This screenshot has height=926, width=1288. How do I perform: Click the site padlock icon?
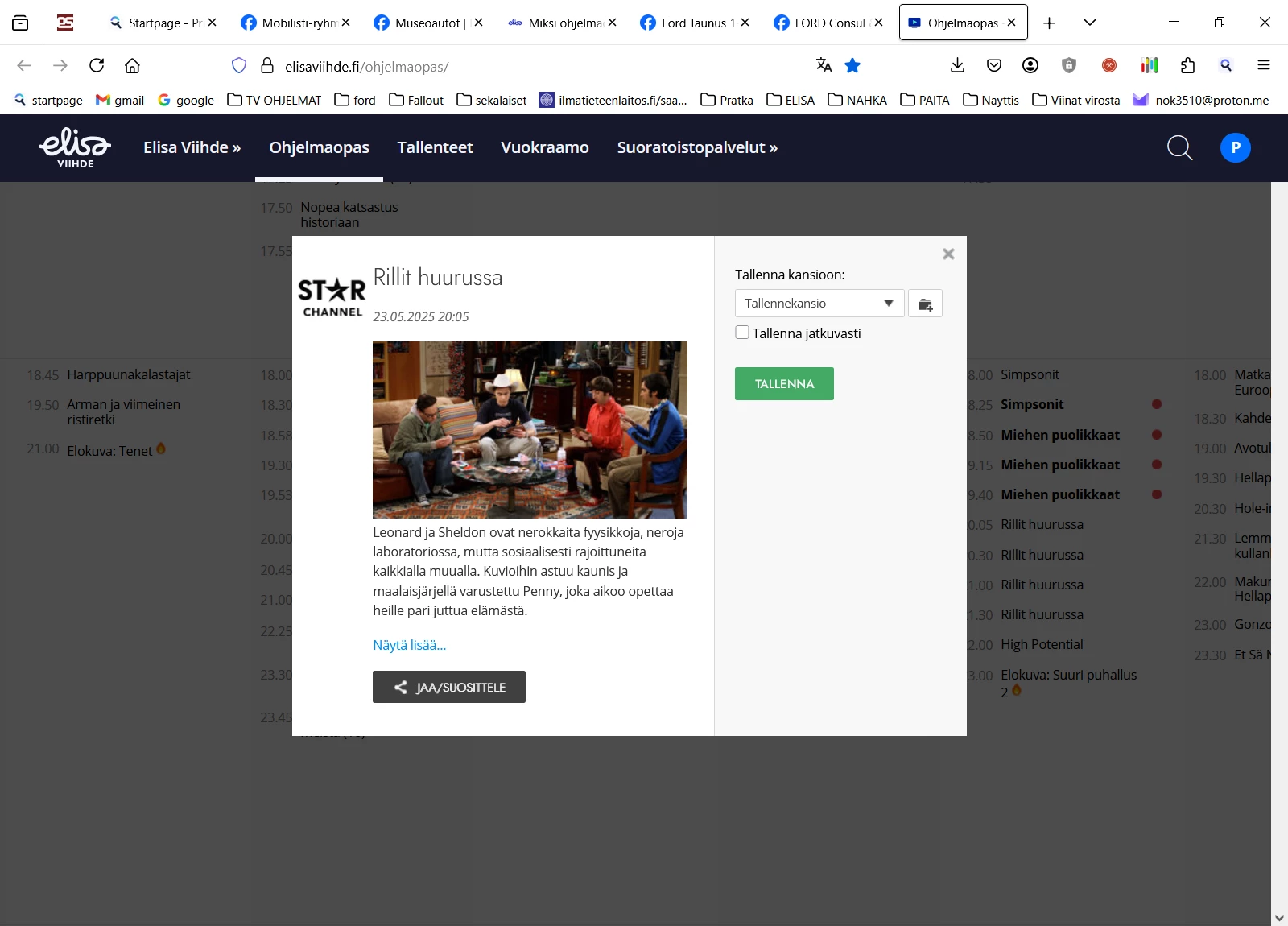(267, 65)
